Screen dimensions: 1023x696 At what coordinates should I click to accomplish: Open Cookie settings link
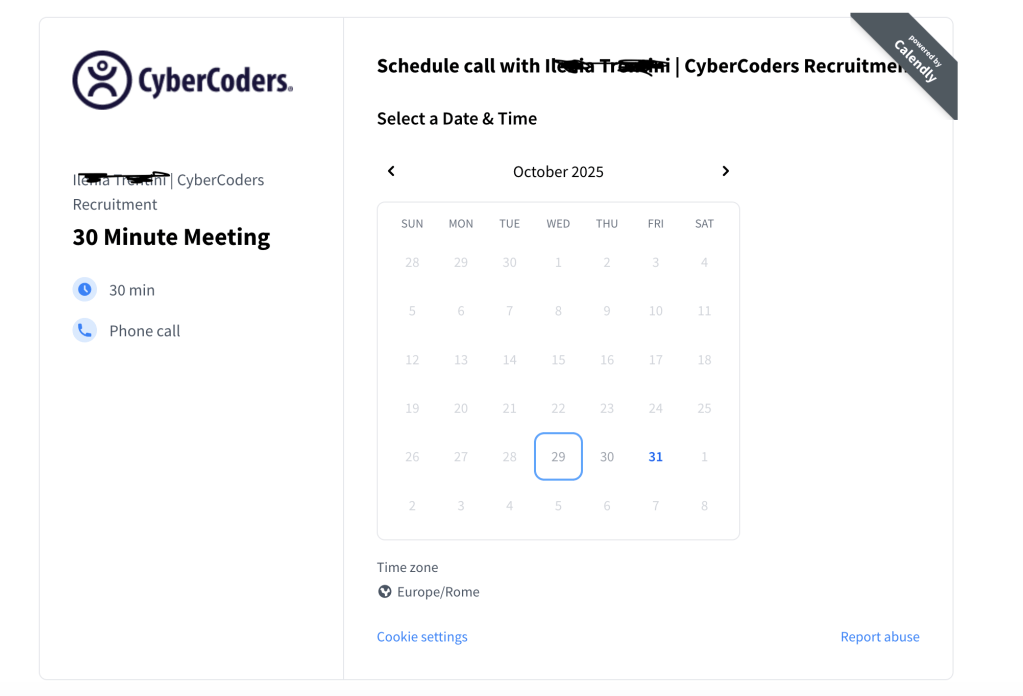point(422,637)
